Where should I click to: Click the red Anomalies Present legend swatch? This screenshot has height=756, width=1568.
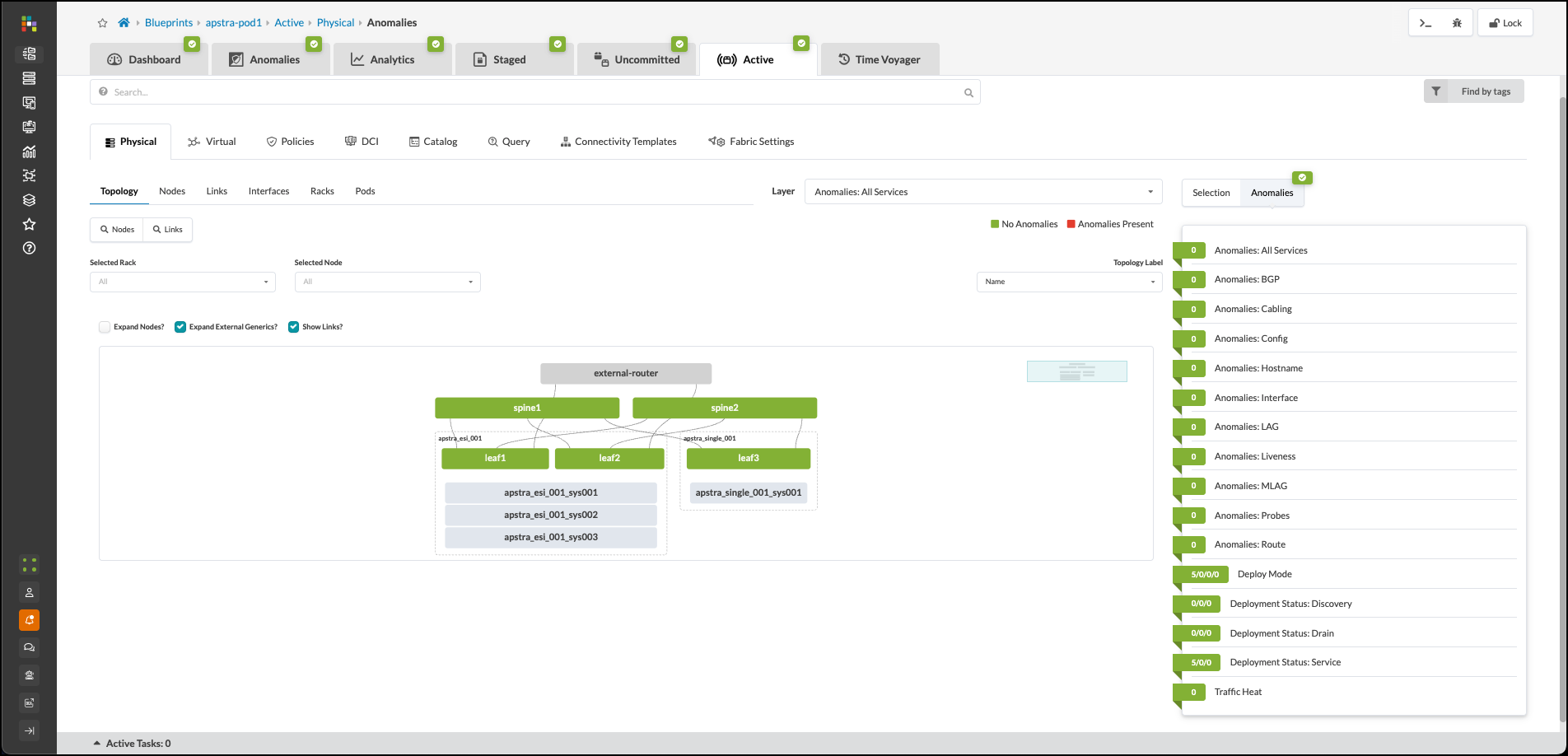click(x=1071, y=223)
